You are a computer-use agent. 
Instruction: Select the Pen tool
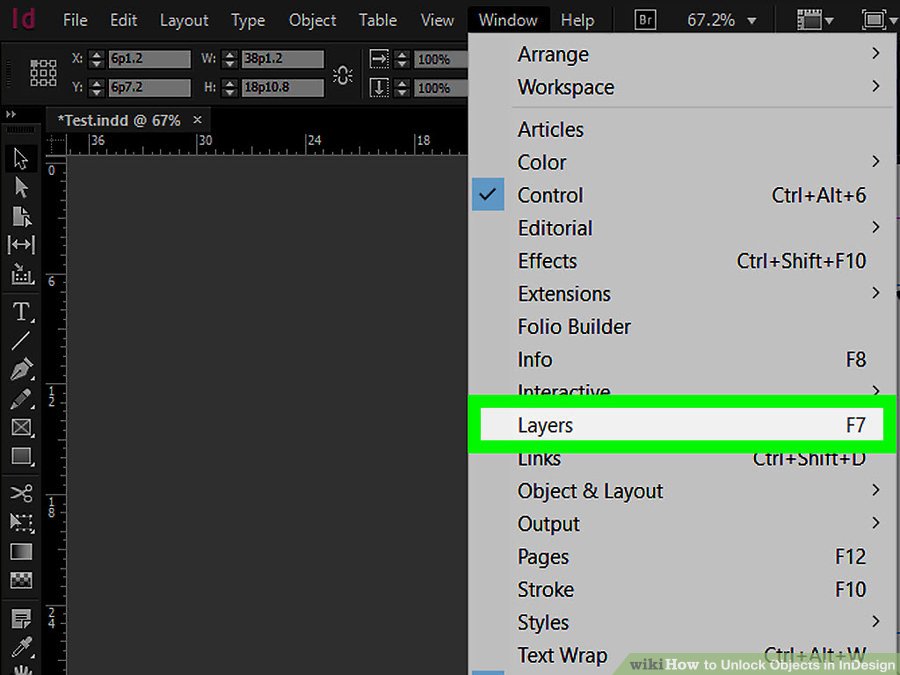[21, 370]
